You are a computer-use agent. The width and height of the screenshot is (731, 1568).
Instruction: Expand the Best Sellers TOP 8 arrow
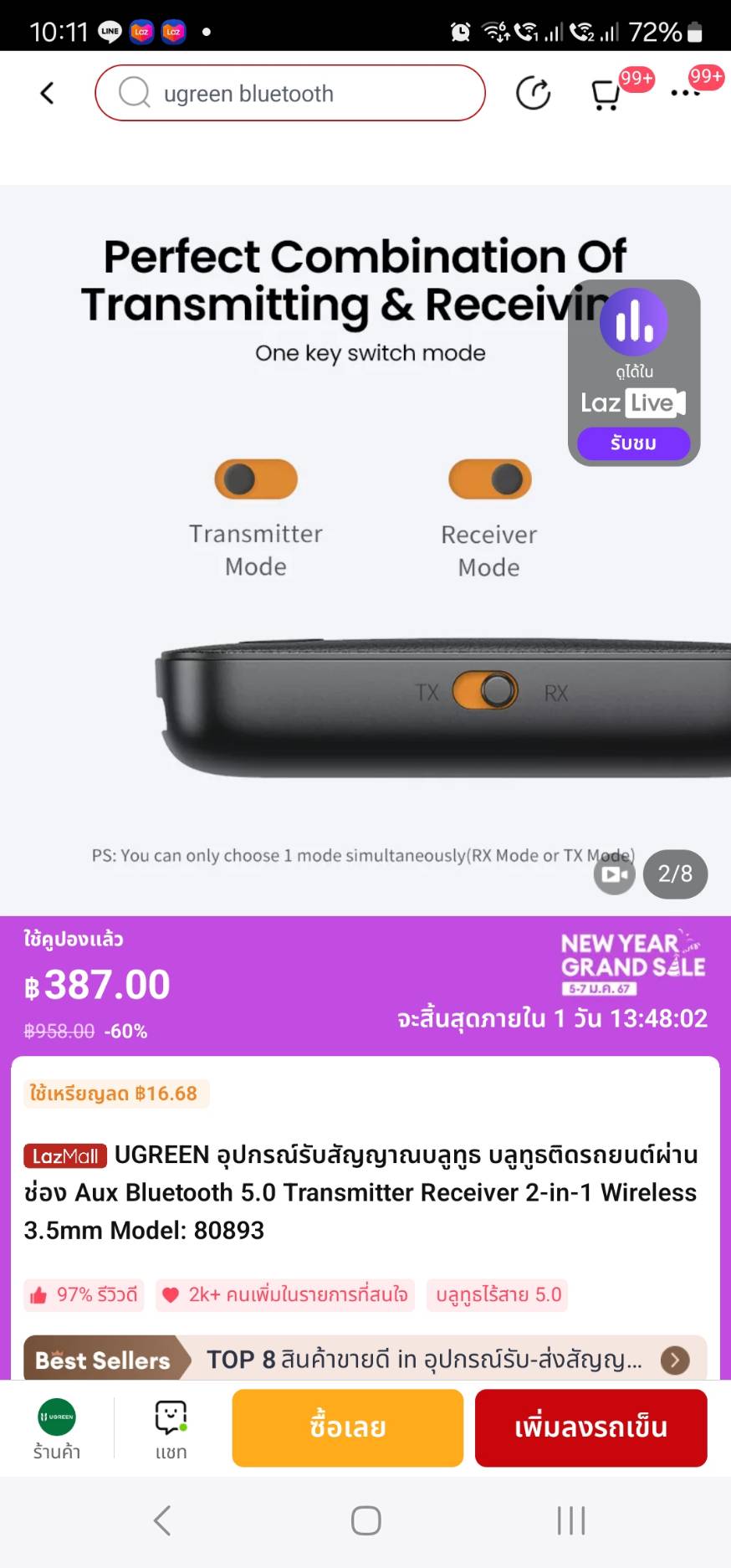[x=675, y=1360]
